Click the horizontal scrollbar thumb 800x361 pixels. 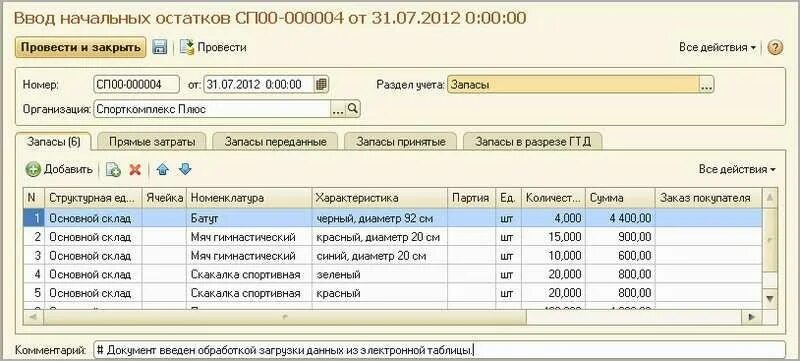pyautogui.click(x=284, y=317)
